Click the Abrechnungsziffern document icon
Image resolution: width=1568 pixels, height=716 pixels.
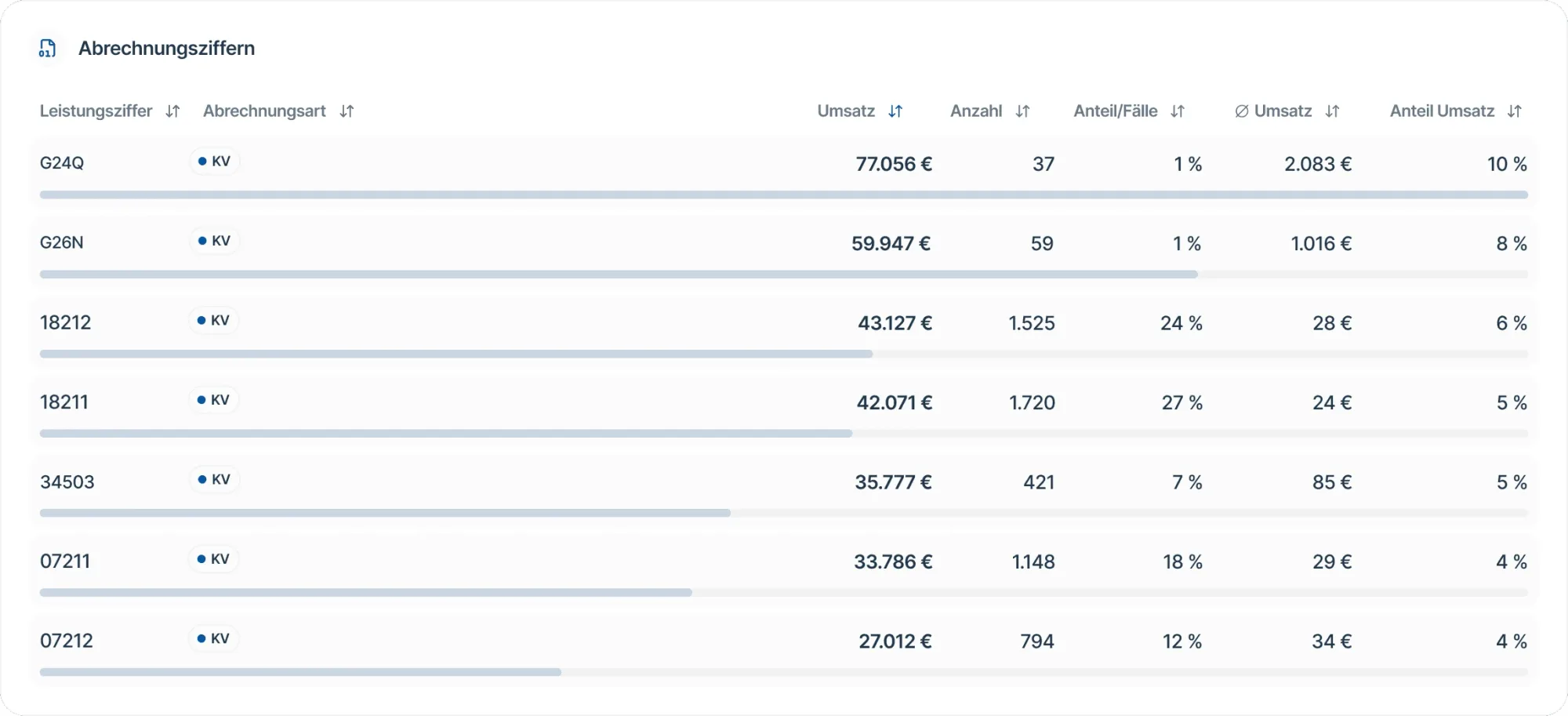coord(48,49)
